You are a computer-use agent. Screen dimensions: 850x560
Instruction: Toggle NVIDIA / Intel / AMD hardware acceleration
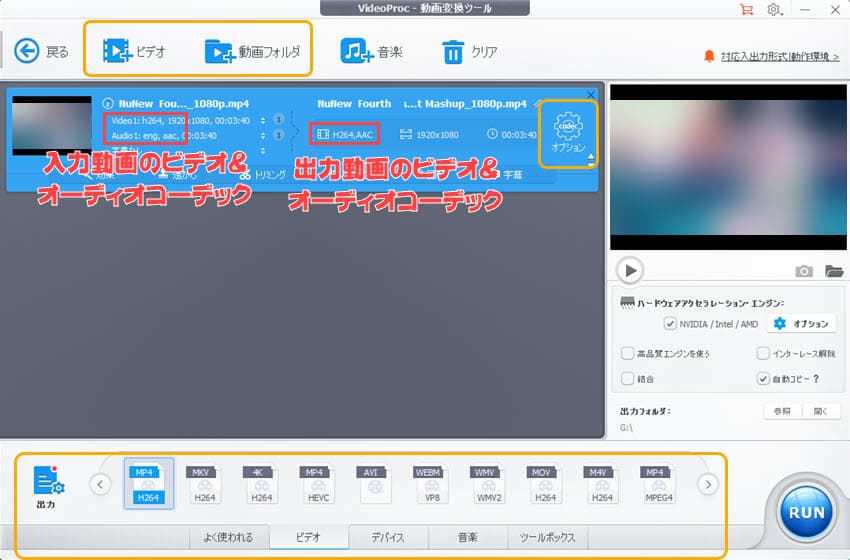coord(670,324)
